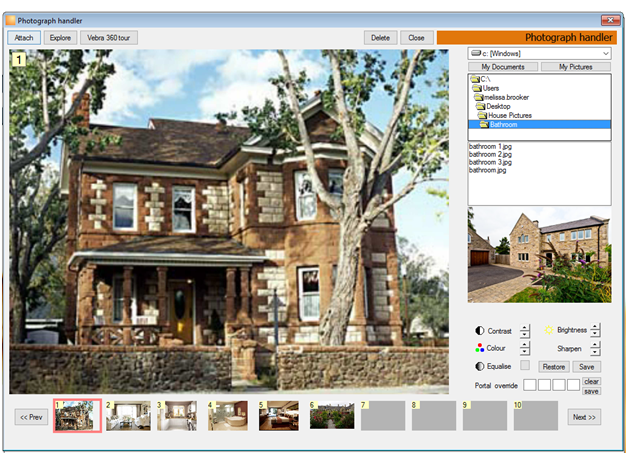Switch to My Pictures location

[576, 67]
